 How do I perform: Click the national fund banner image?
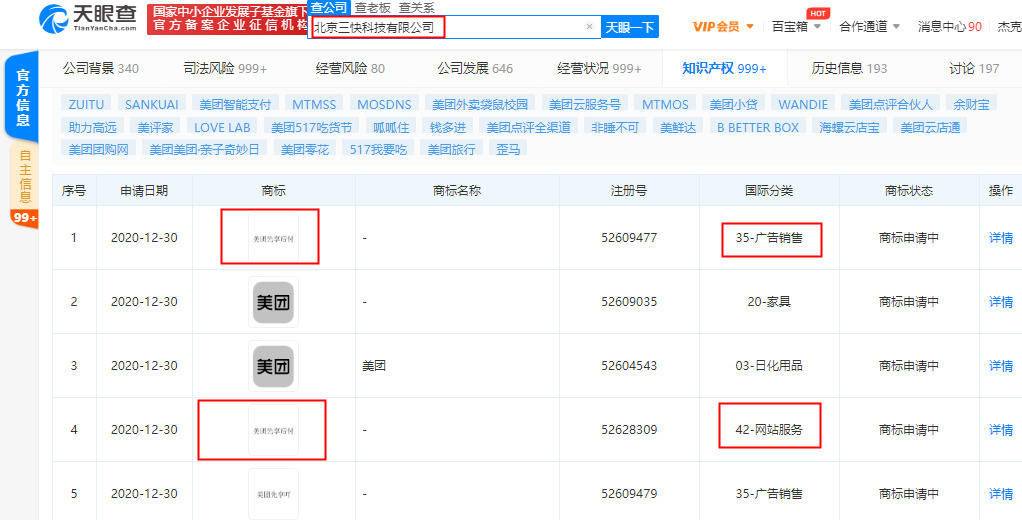pos(227,19)
